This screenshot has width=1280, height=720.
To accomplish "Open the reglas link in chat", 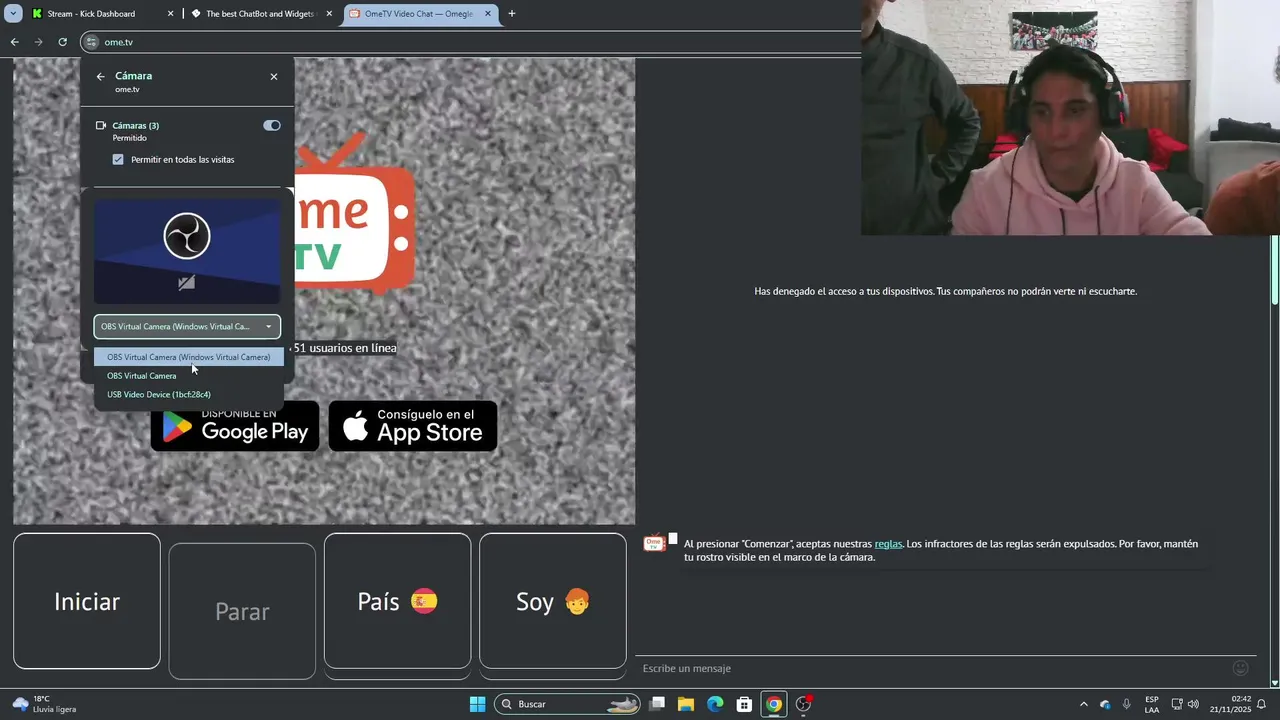I will 888,544.
